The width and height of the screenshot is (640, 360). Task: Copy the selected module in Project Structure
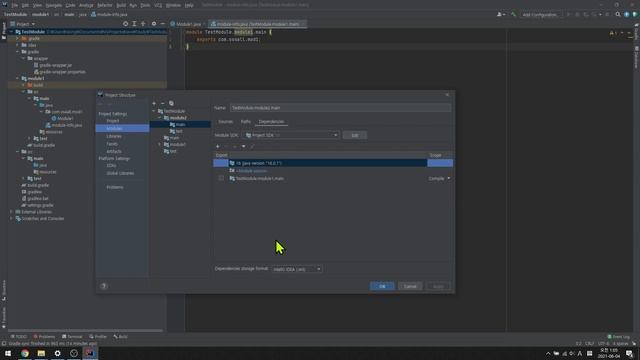171,103
